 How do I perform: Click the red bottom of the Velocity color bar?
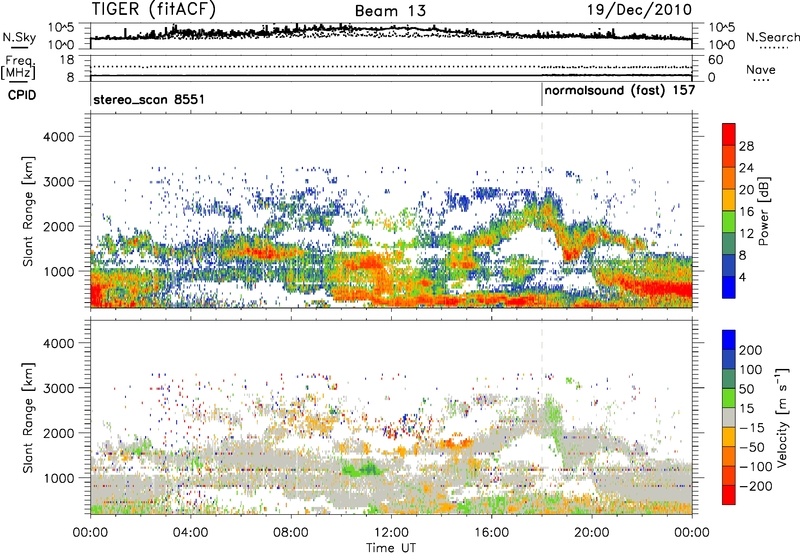point(729,495)
